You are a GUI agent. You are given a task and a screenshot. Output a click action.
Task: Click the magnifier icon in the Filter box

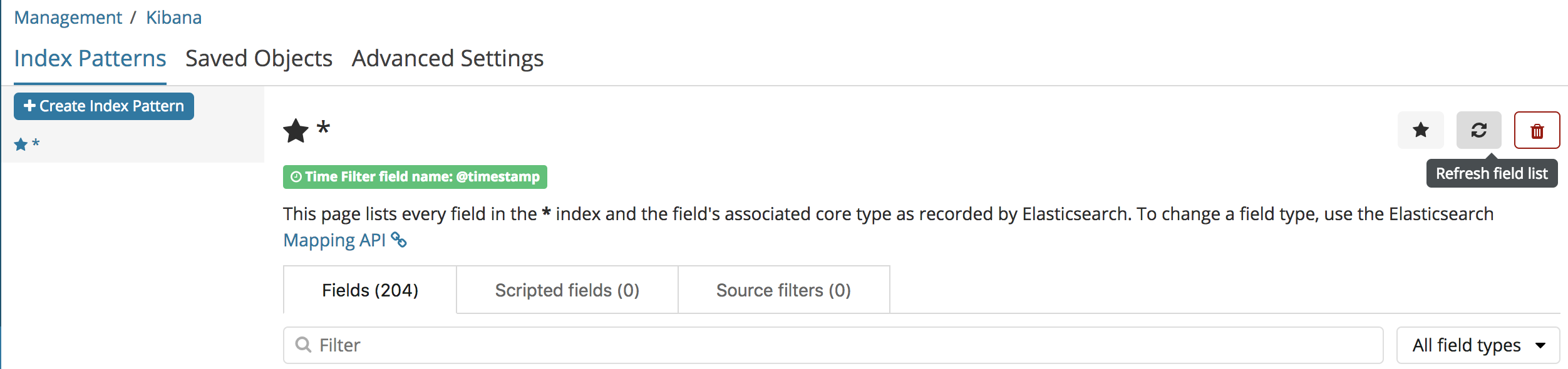(x=303, y=345)
